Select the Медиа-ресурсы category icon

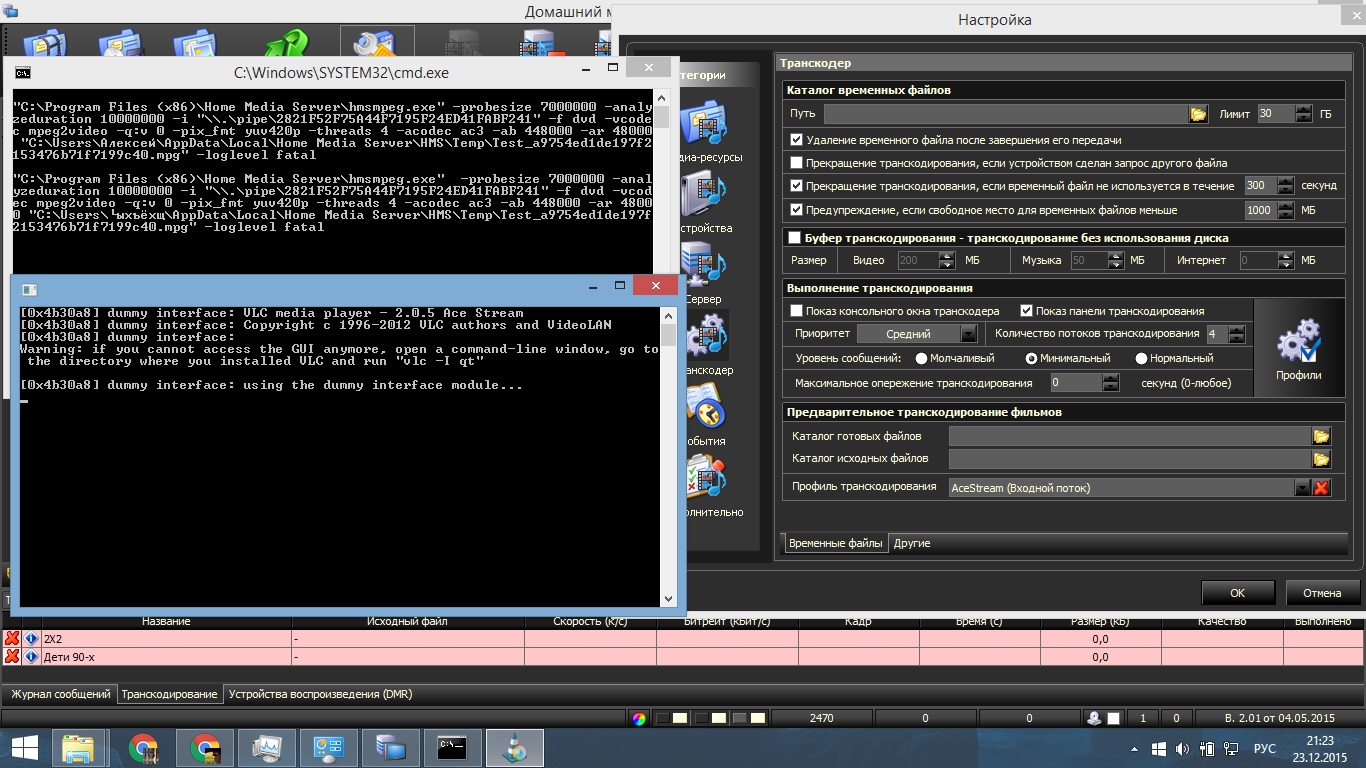point(706,124)
